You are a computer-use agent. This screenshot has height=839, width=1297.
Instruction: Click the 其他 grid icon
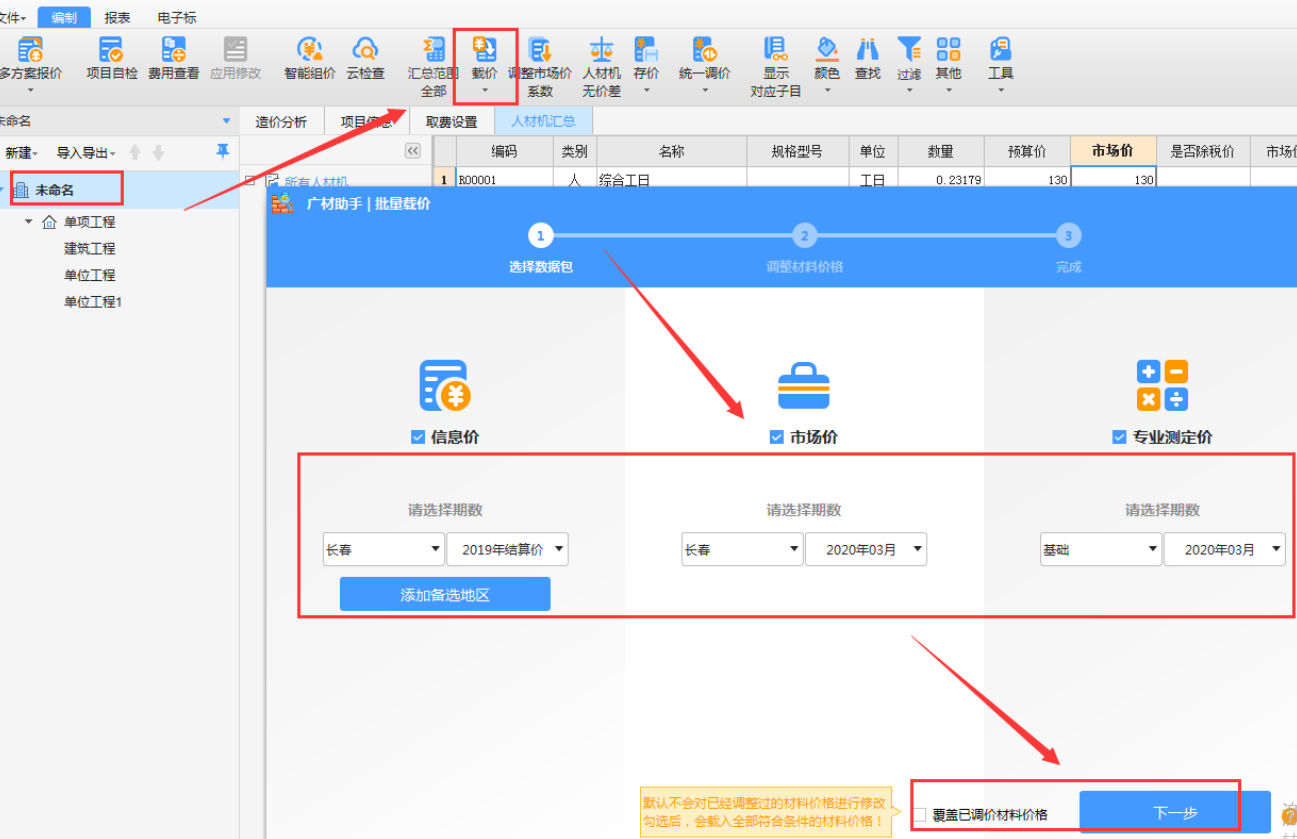coord(948,49)
